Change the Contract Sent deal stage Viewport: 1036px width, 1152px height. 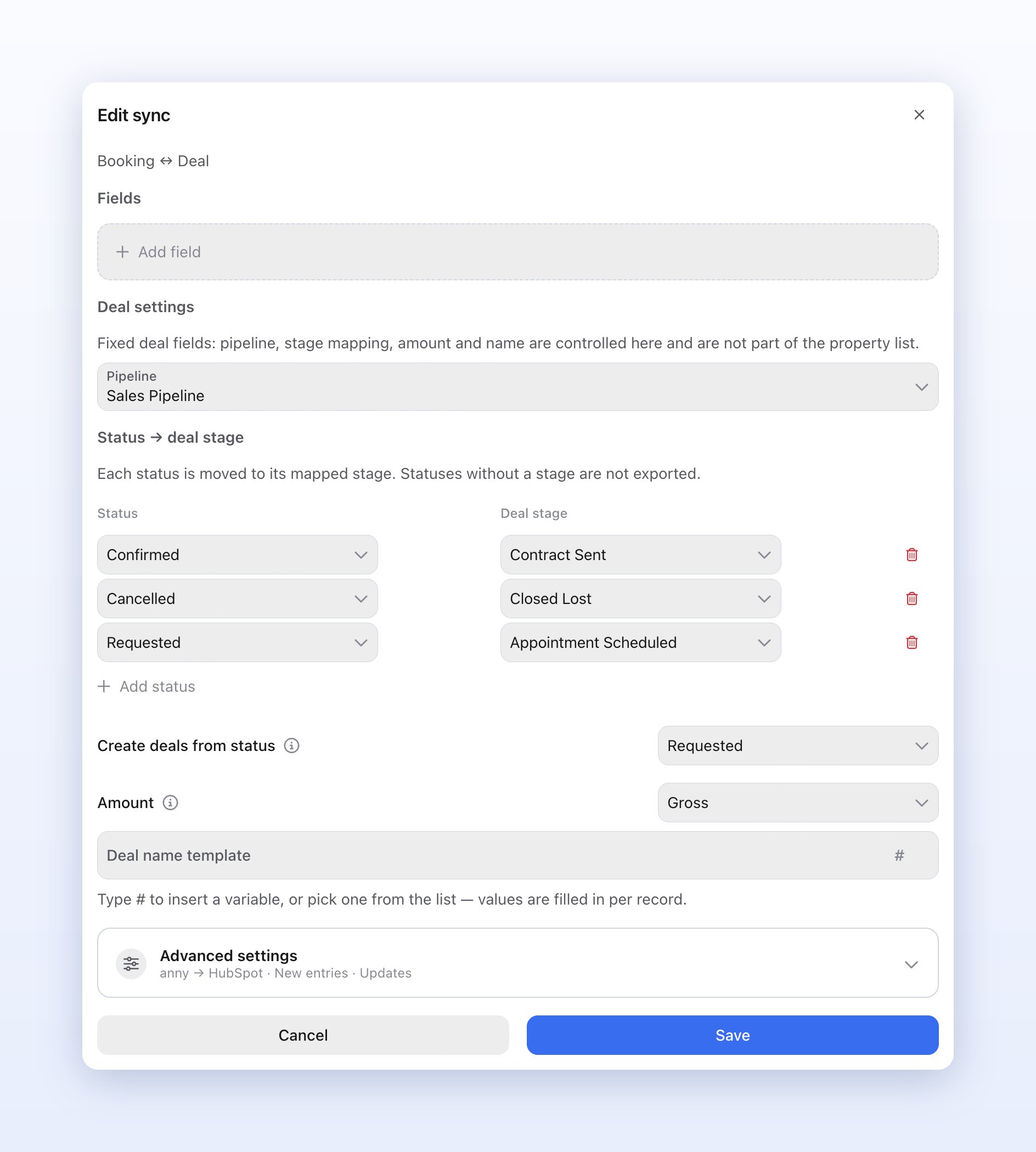click(640, 555)
